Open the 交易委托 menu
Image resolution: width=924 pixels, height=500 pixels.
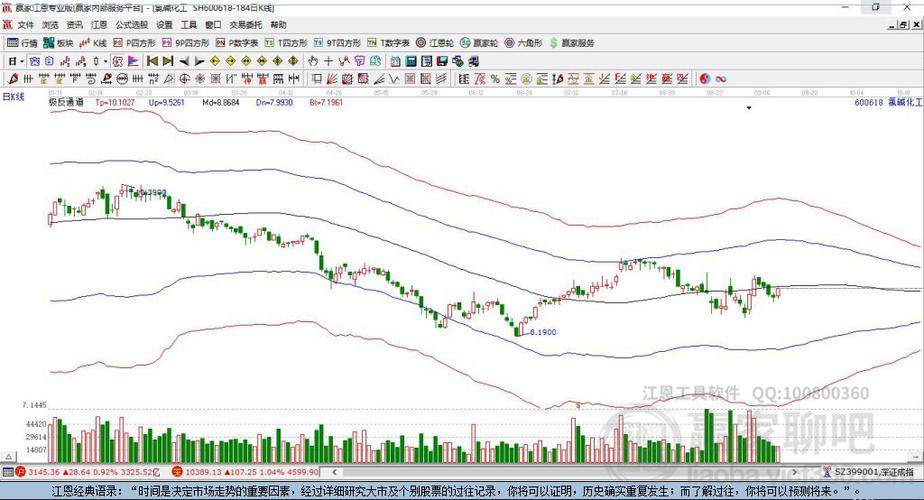pyautogui.click(x=246, y=25)
